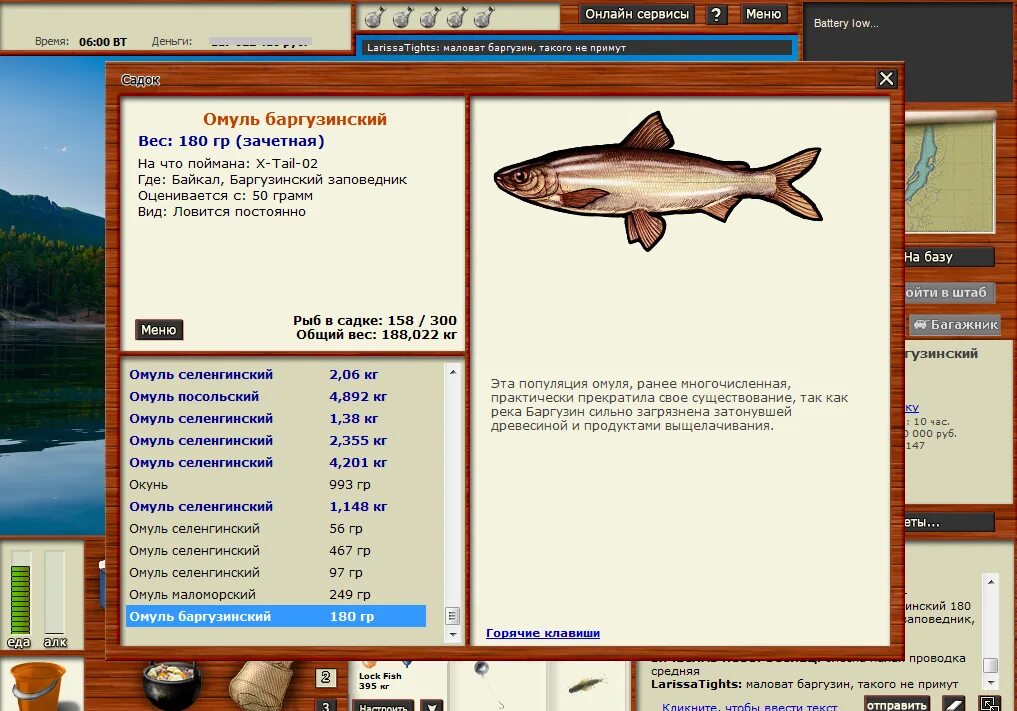
Task: Click the fish list scroll up arrow
Action: pos(453,372)
